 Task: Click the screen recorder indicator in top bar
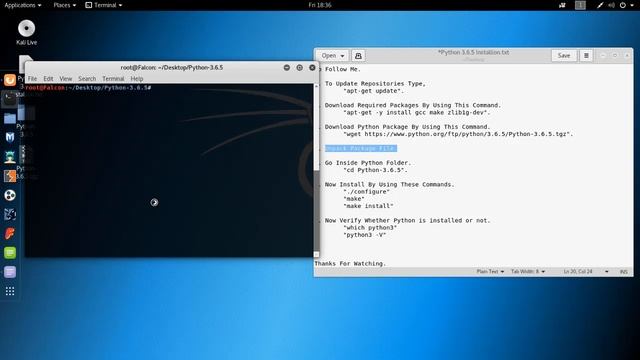[x=562, y=5]
